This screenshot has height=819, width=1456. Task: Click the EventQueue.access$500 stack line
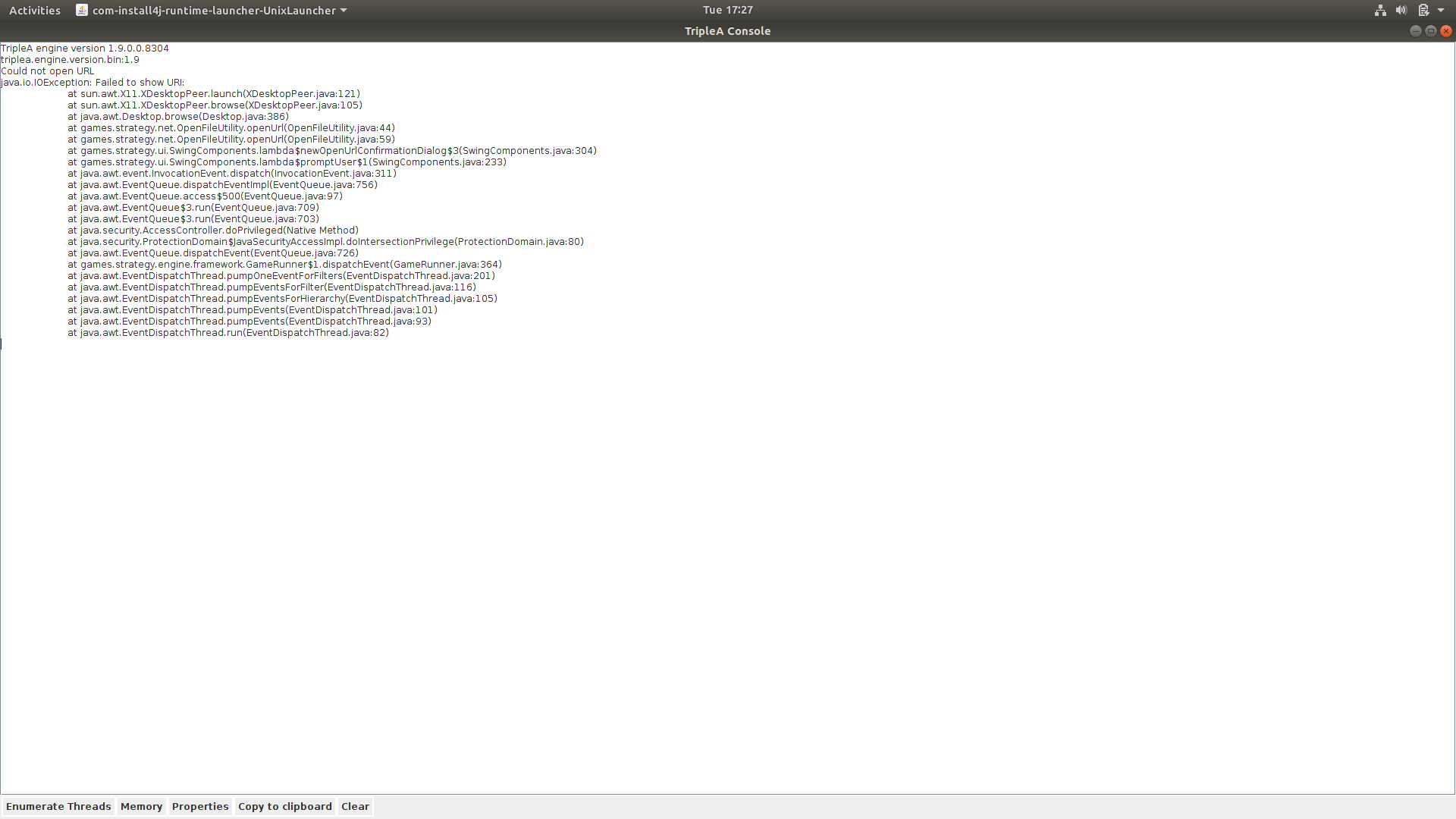pos(205,196)
